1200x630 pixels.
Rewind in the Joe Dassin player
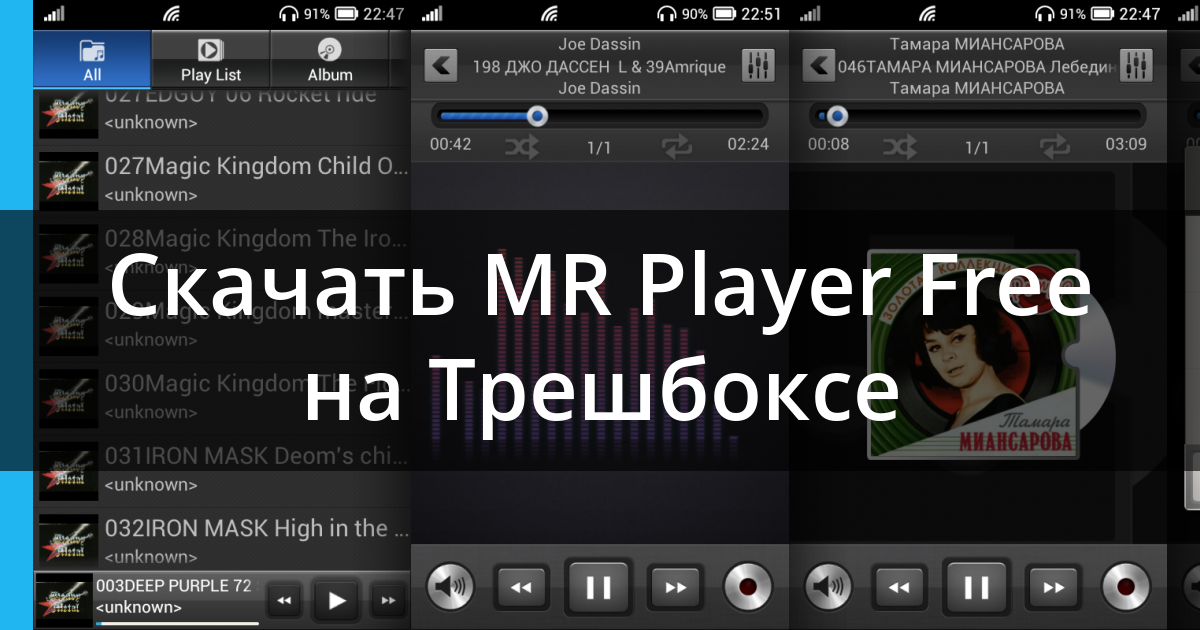coord(522,587)
